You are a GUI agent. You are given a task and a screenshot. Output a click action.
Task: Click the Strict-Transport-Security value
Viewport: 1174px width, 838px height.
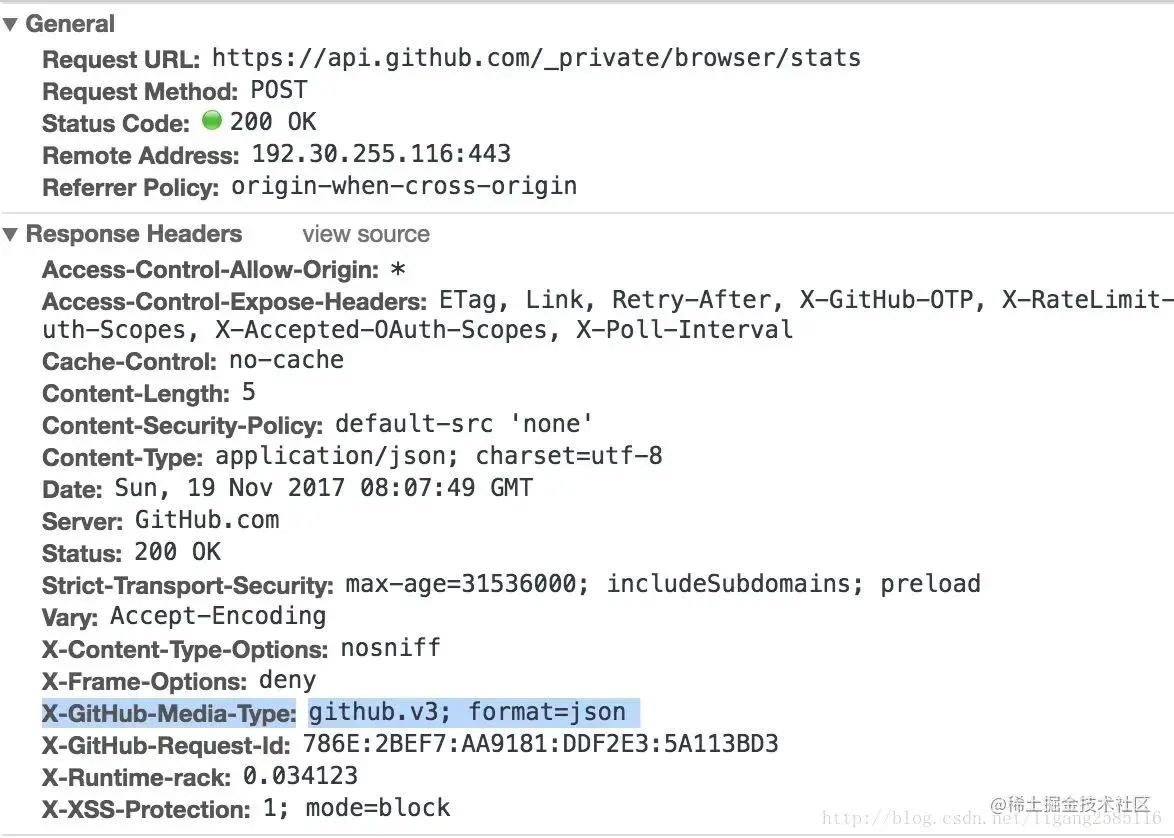pos(662,584)
